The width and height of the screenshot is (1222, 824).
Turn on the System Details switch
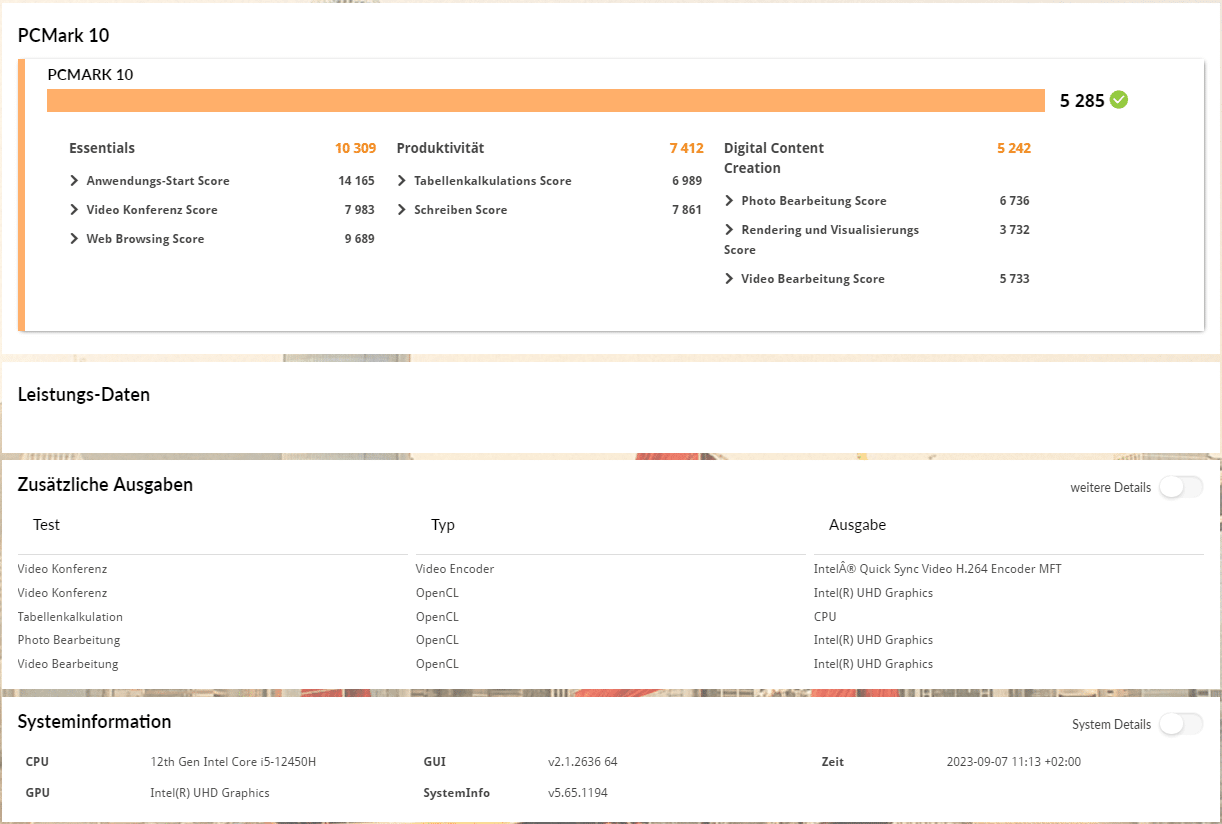[1180, 724]
